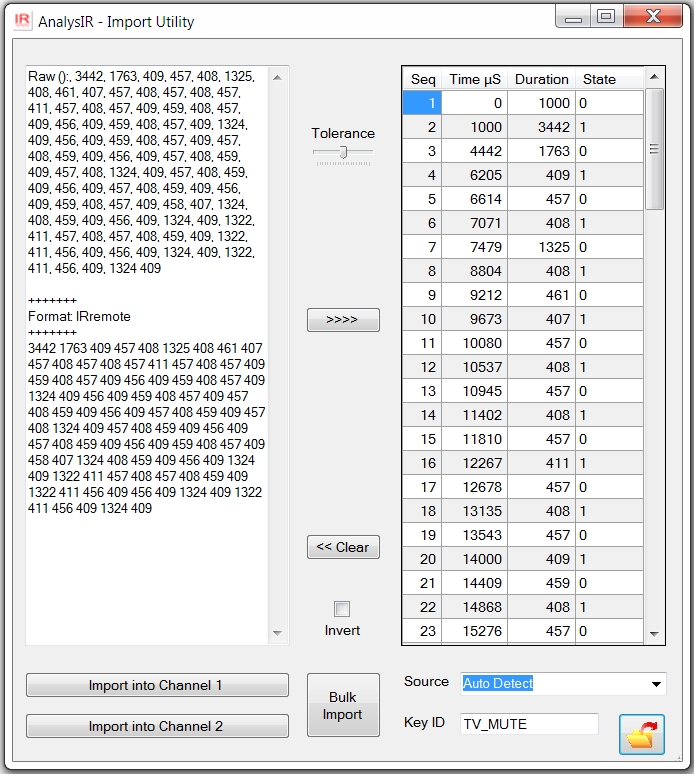The height and width of the screenshot is (774, 694).
Task: Click time cell 14868
Action: coord(474,607)
